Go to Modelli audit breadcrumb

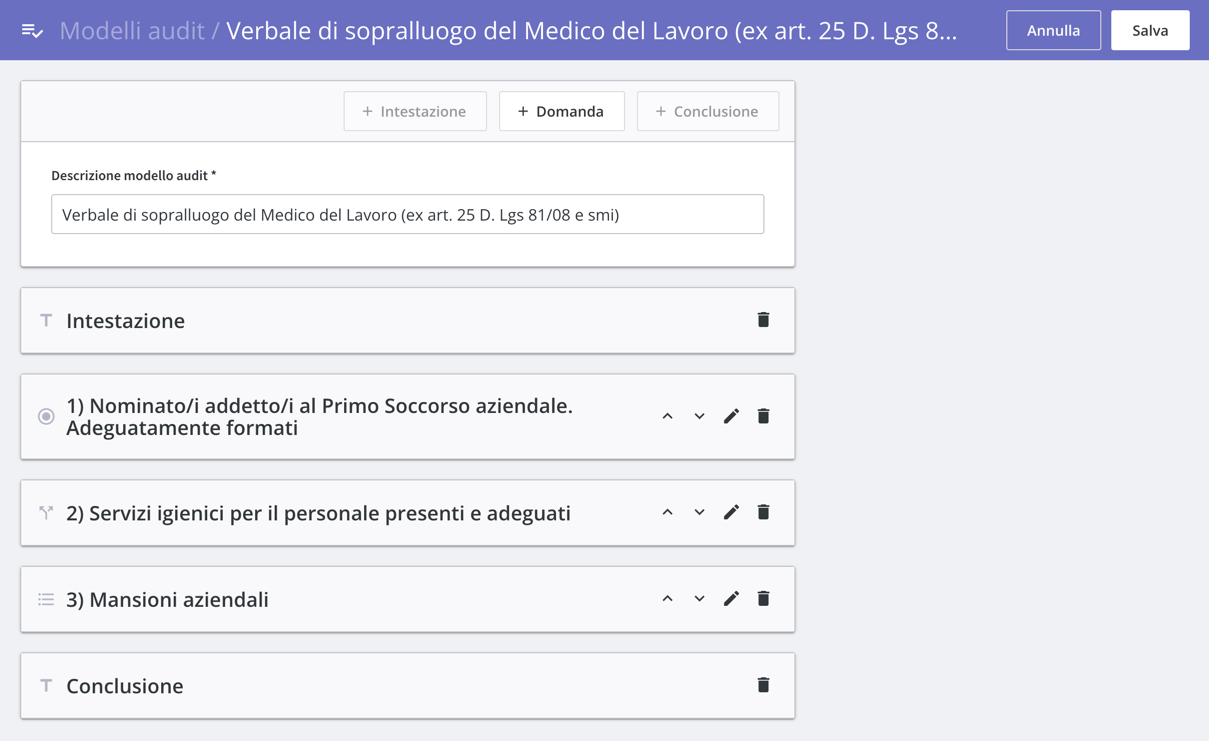(x=132, y=31)
